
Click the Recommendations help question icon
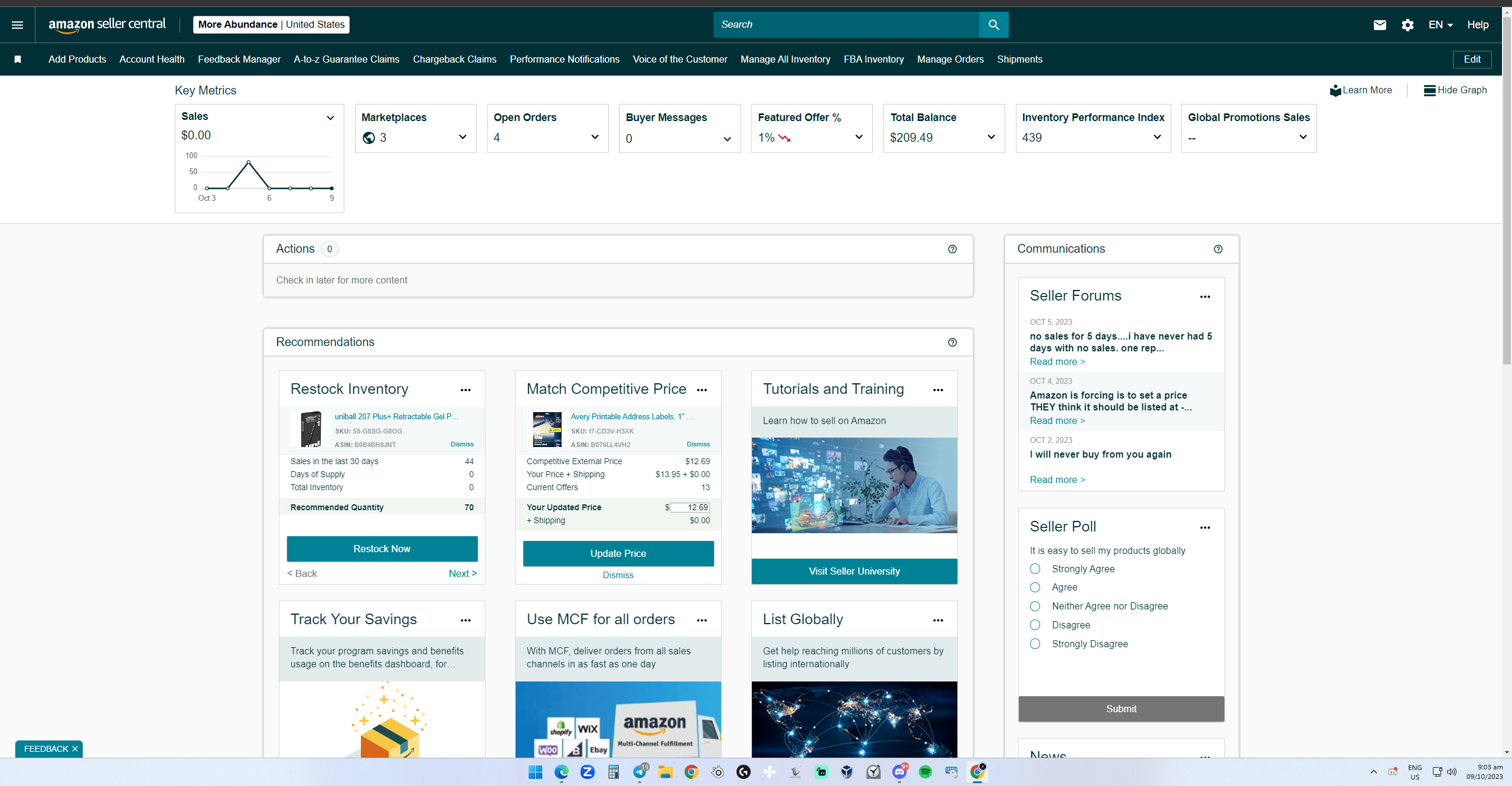click(952, 343)
